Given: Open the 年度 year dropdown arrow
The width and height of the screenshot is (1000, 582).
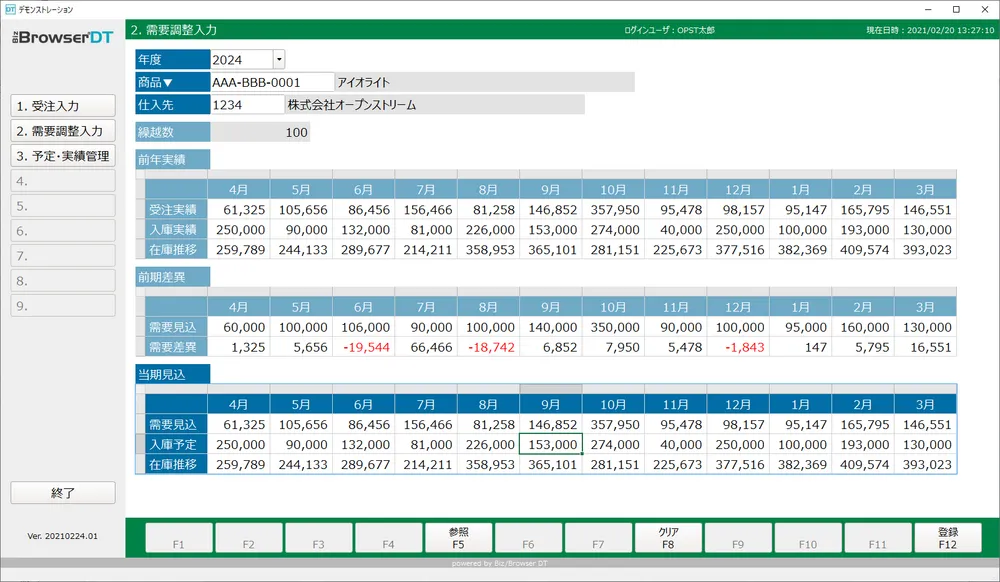Looking at the screenshot, I should [x=279, y=60].
